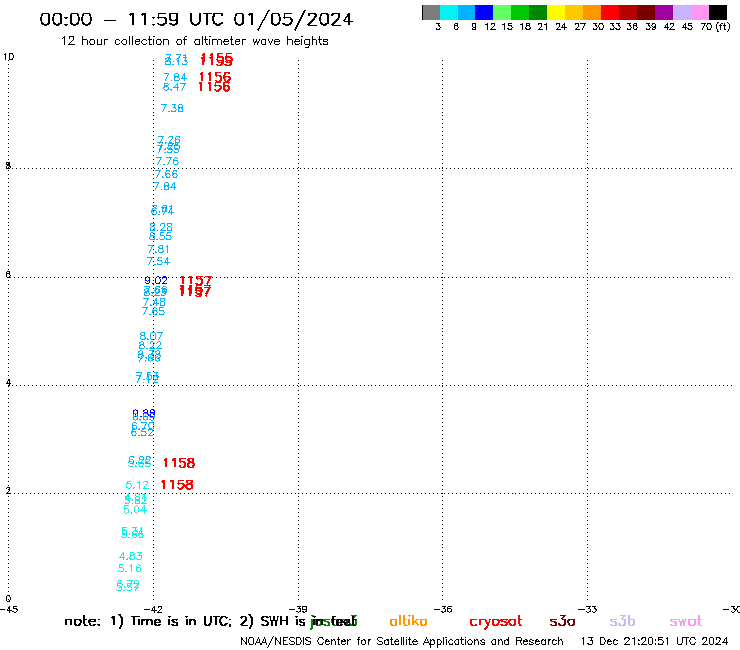Click the dark blue legend swatch
The image size is (740, 650).
484,12
